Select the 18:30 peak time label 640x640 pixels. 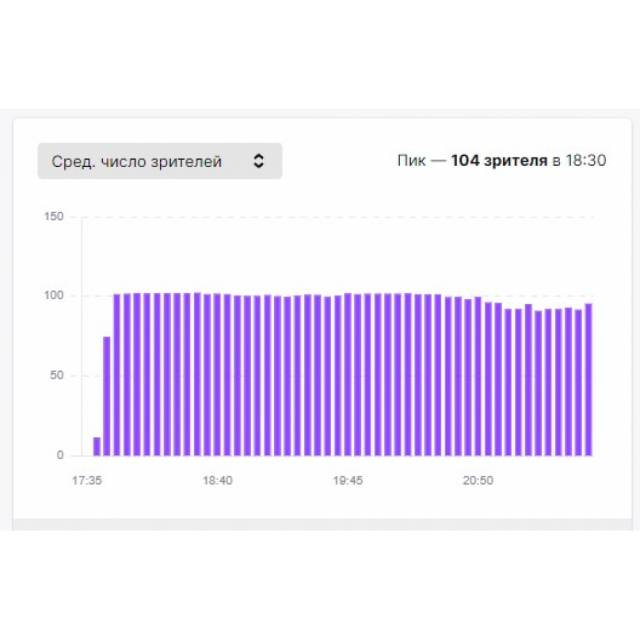[x=585, y=160]
